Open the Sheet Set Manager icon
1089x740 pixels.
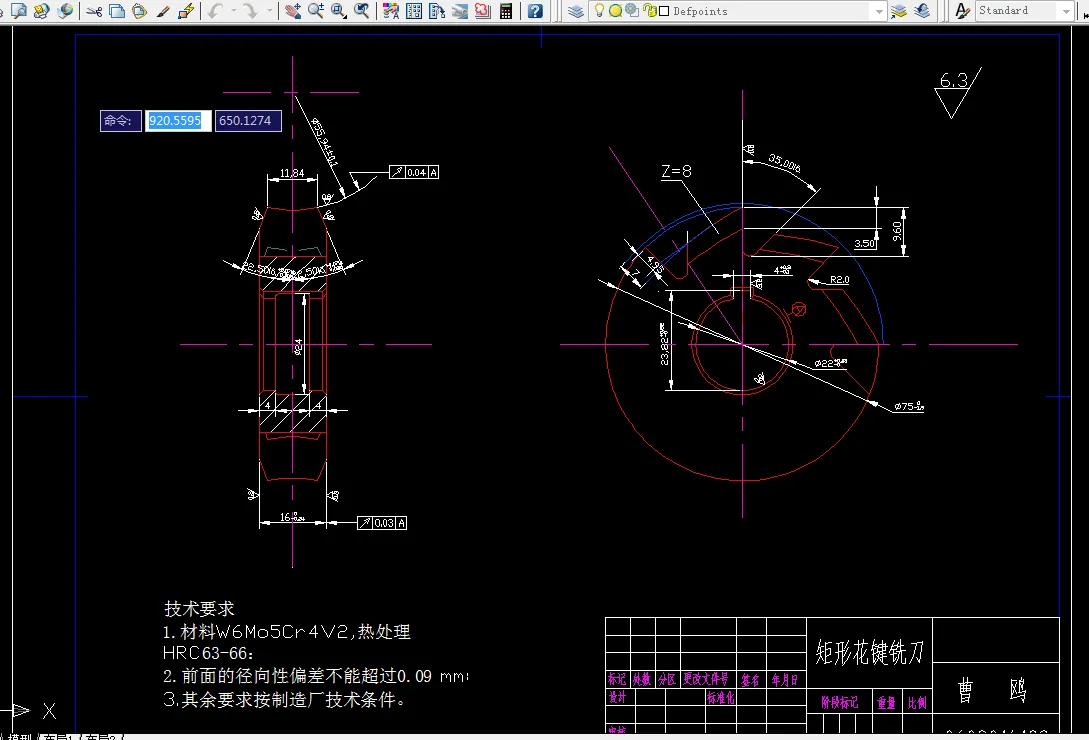click(460, 10)
